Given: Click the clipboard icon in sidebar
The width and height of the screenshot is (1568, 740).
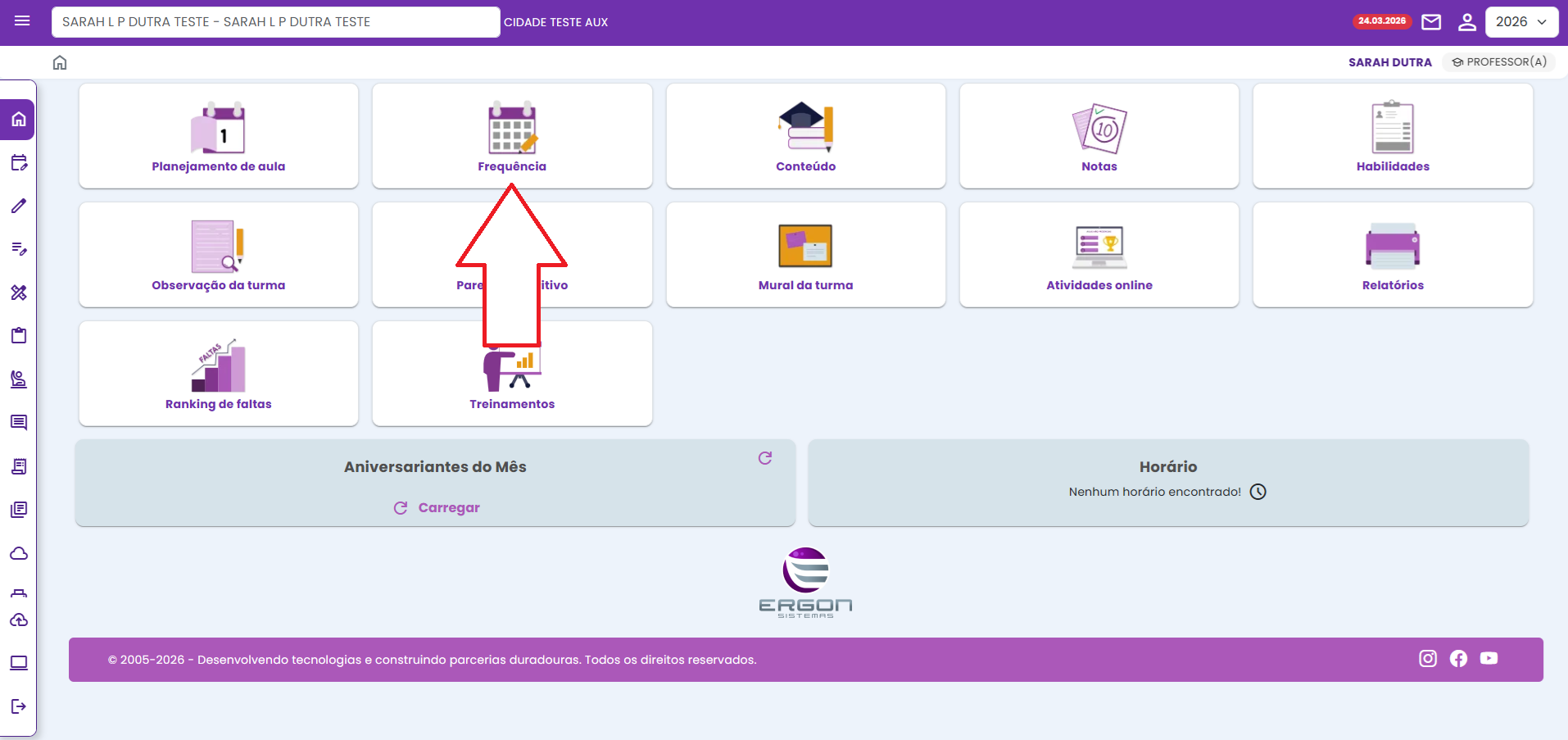Looking at the screenshot, I should [19, 335].
